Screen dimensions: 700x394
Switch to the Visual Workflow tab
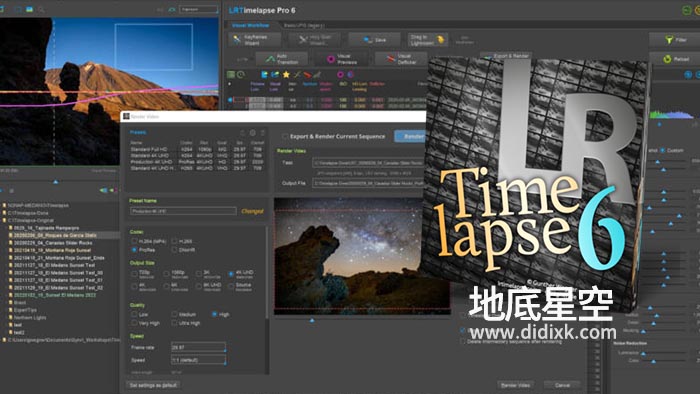tap(250, 25)
